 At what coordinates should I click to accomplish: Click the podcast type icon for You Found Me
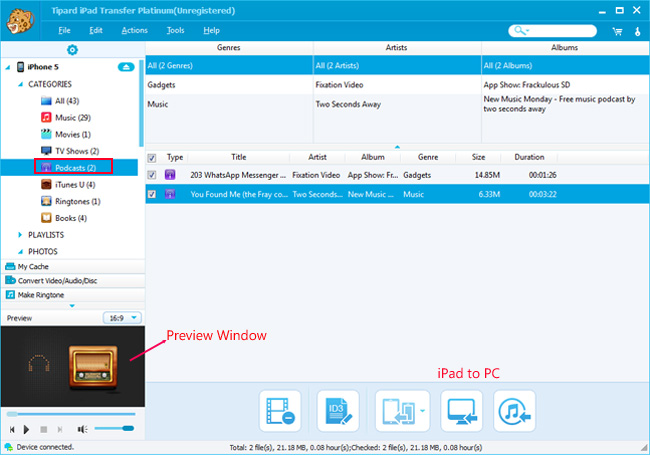pyautogui.click(x=170, y=194)
